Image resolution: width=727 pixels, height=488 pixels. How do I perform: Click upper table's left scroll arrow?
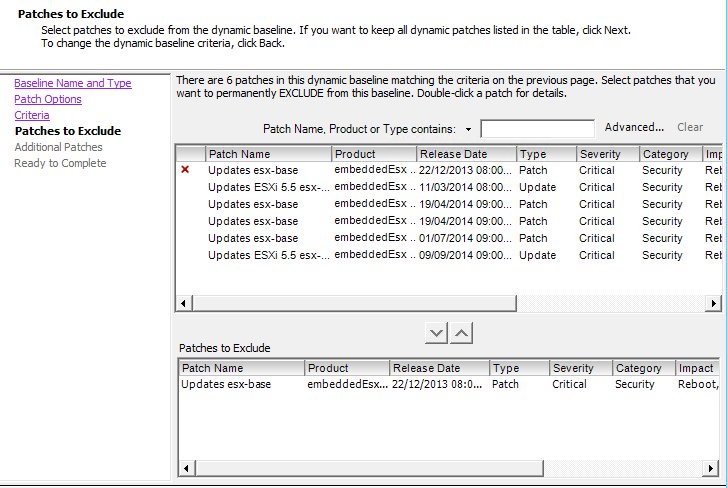click(x=183, y=303)
